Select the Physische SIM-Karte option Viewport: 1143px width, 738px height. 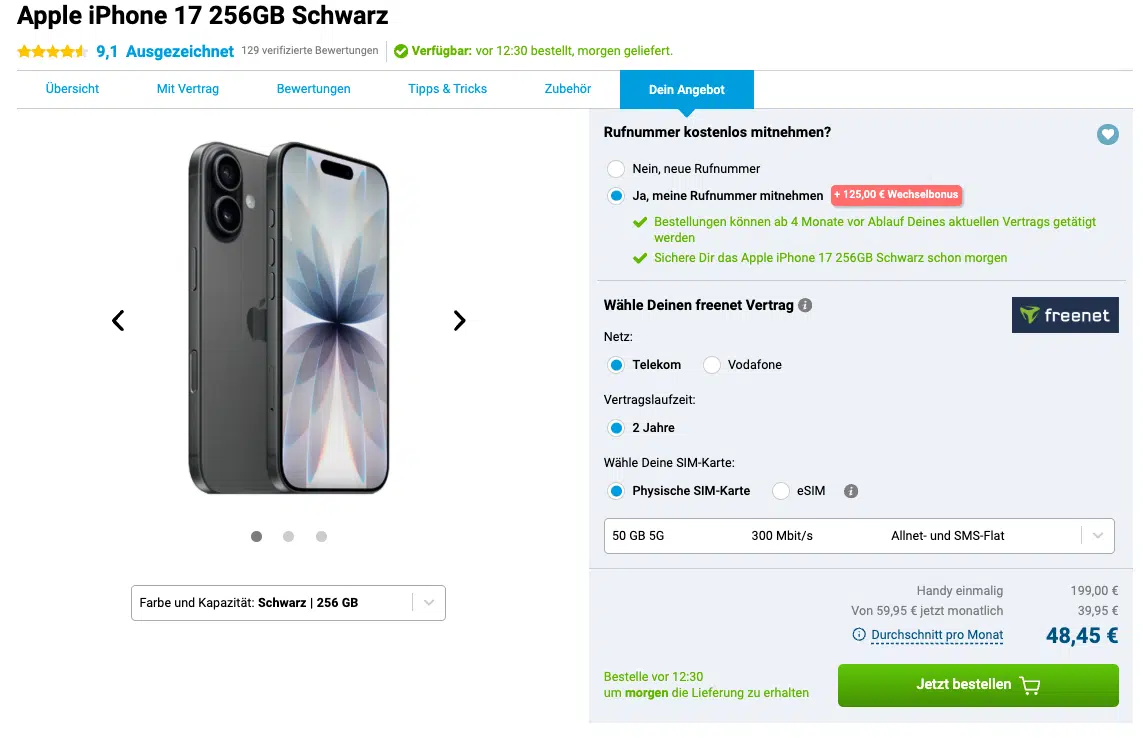point(616,491)
